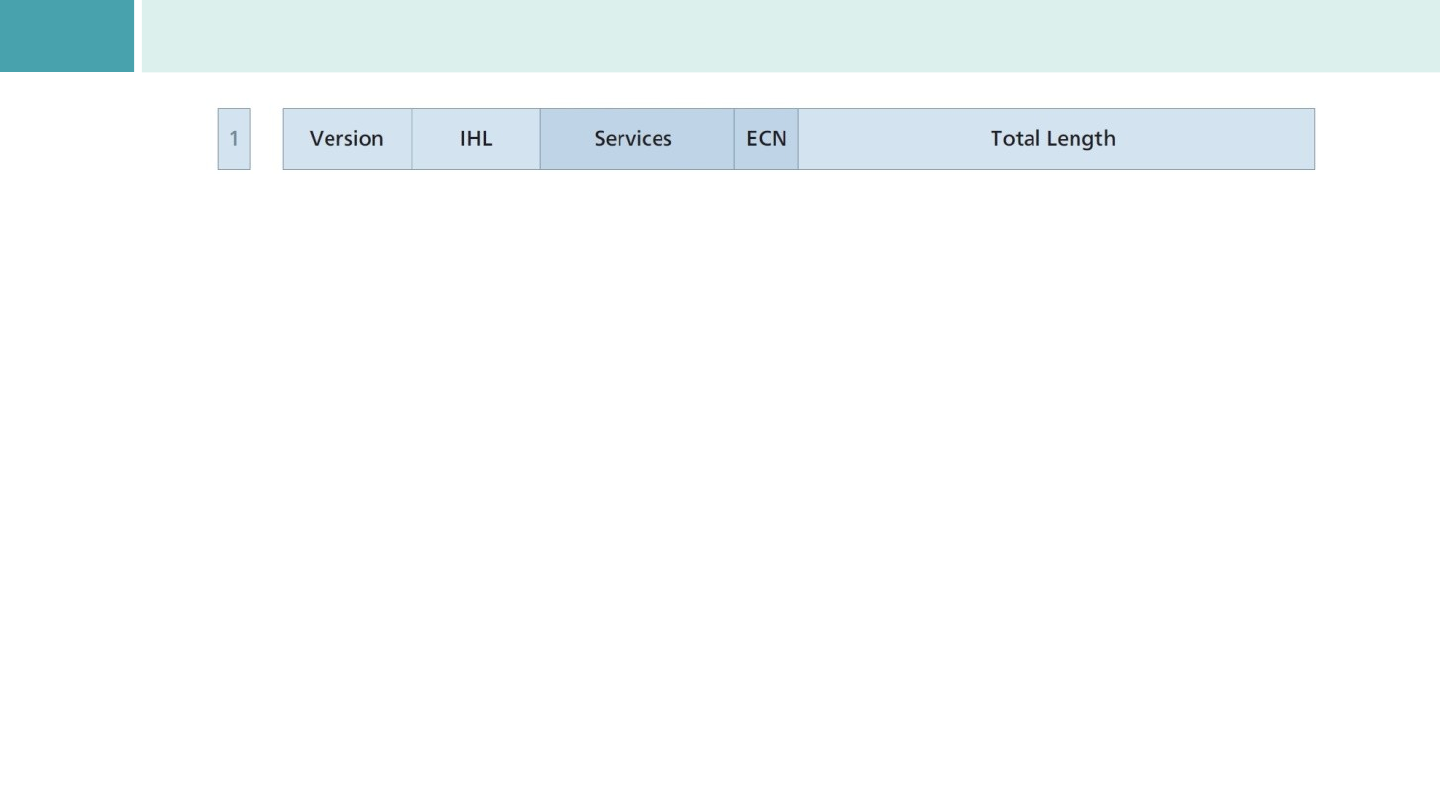Select the word "Version" in the diagram
This screenshot has width=1440, height=810.
coord(346,139)
